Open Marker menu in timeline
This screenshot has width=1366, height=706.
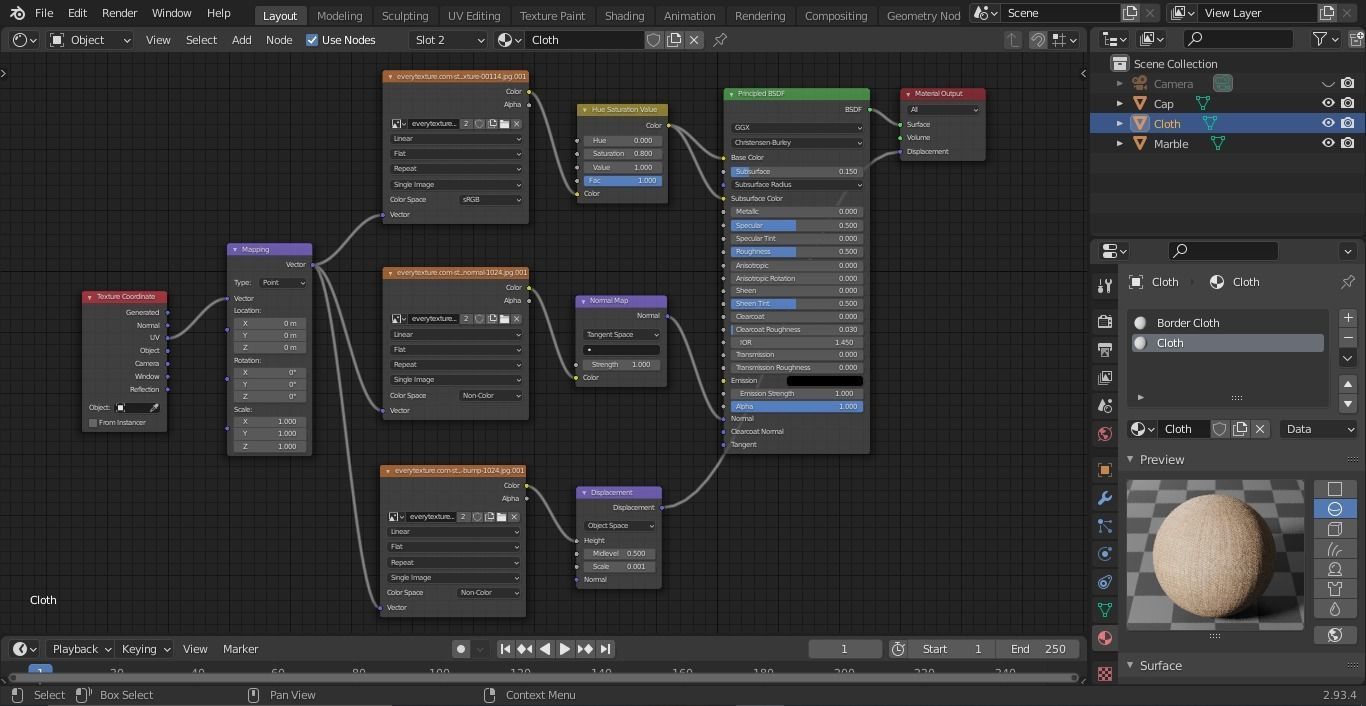tap(240, 649)
